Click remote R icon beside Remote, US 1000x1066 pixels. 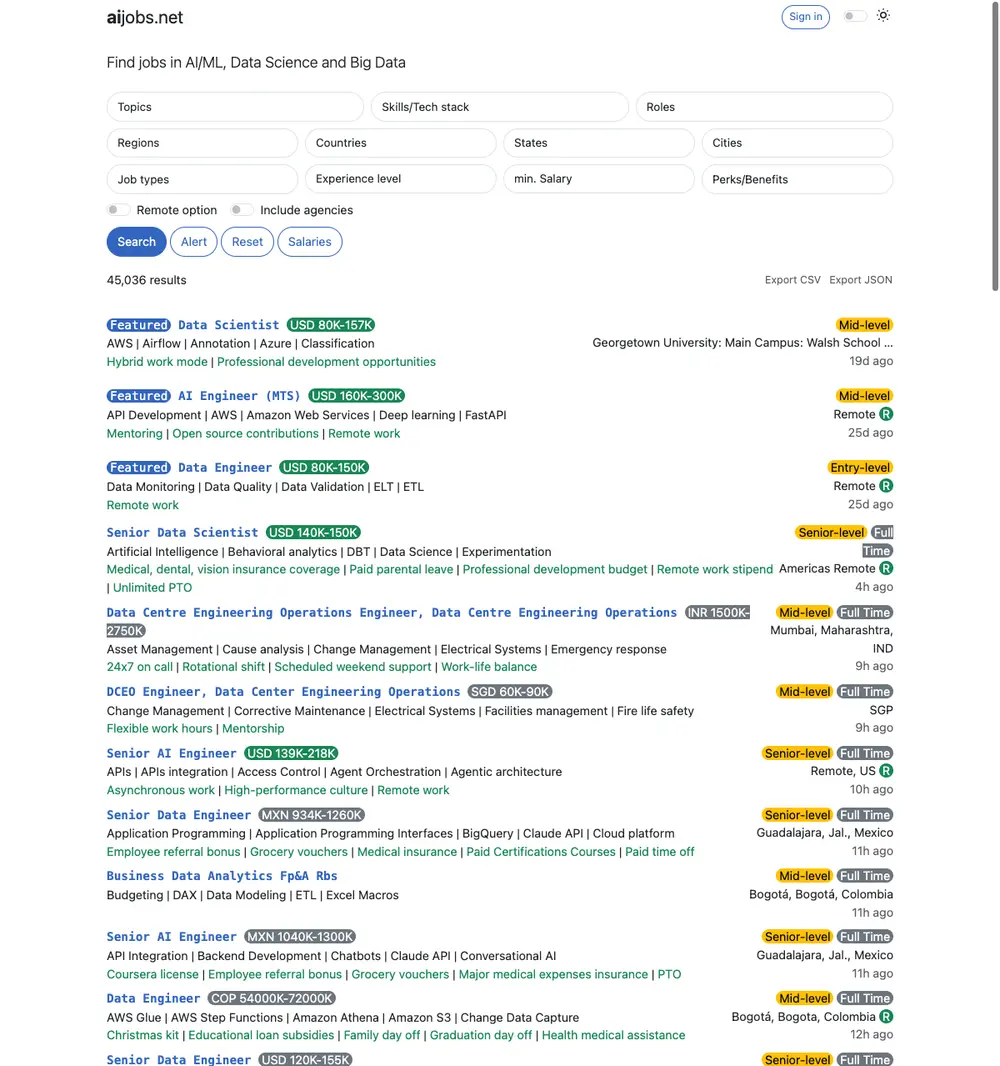tap(886, 771)
